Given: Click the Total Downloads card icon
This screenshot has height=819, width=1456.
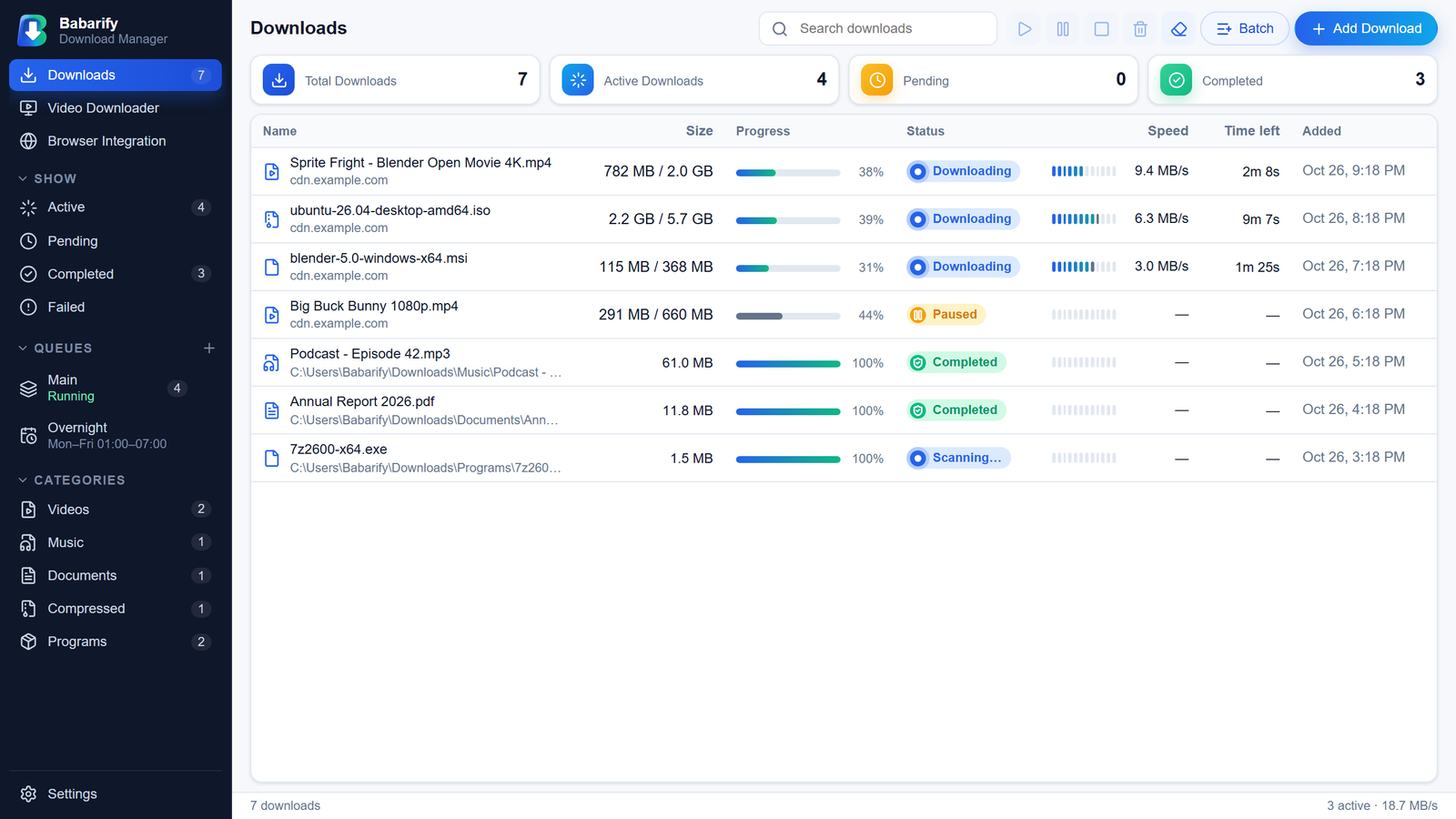Looking at the screenshot, I should [x=278, y=80].
